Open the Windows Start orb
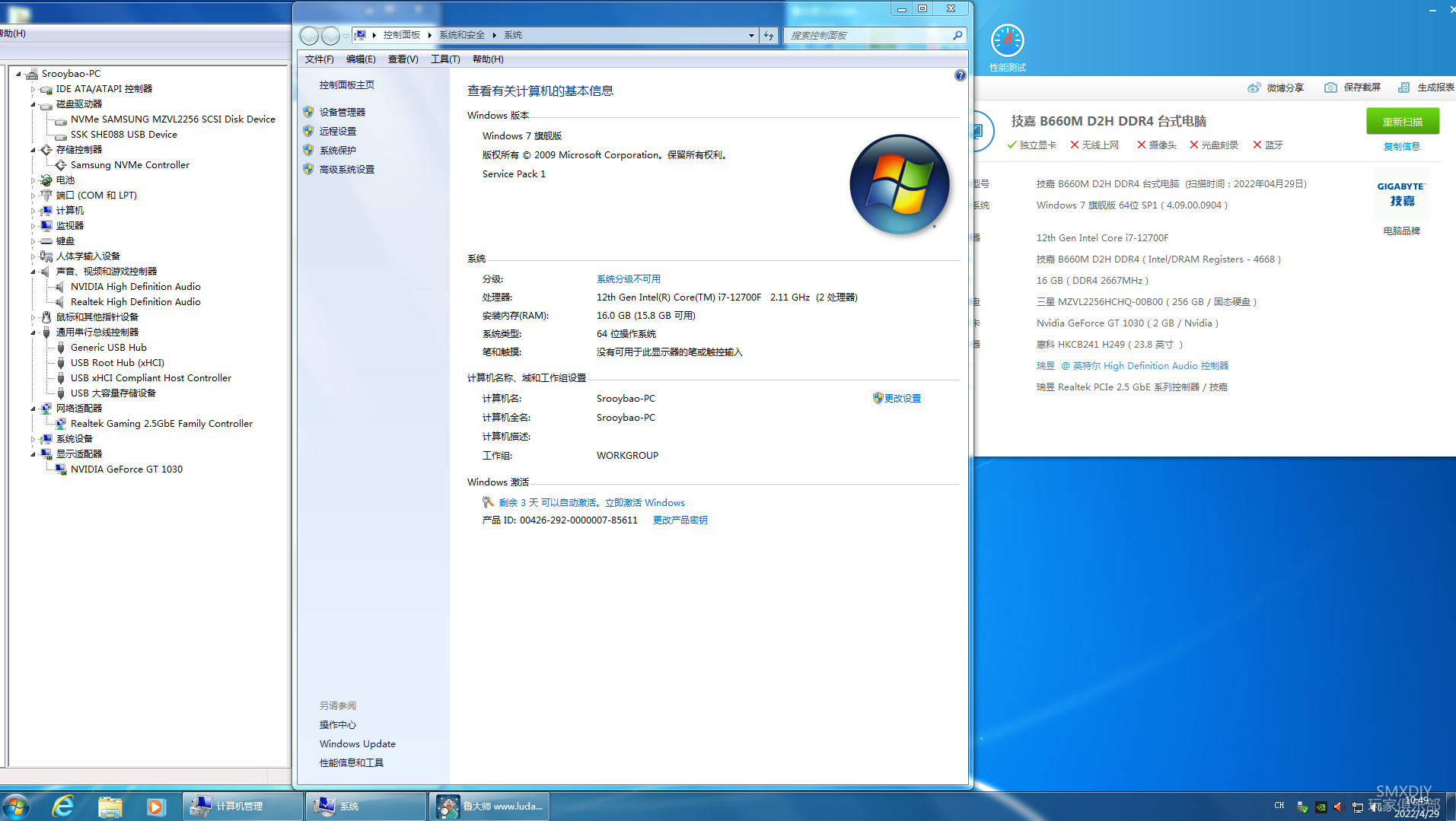 point(16,806)
